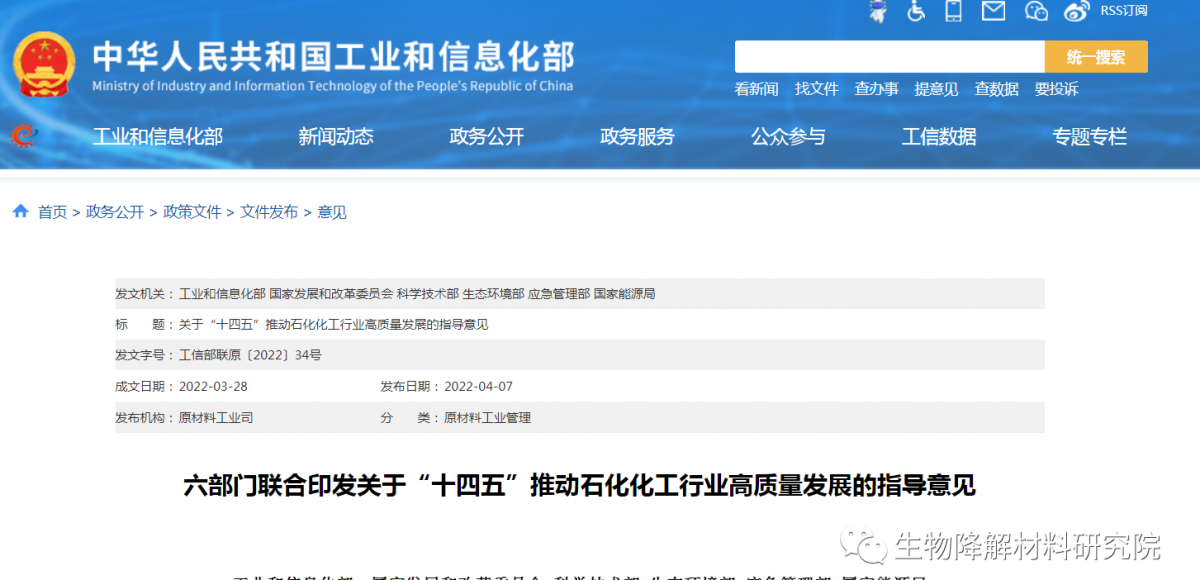
Task: Click the English ministry name under the title
Action: (333, 86)
